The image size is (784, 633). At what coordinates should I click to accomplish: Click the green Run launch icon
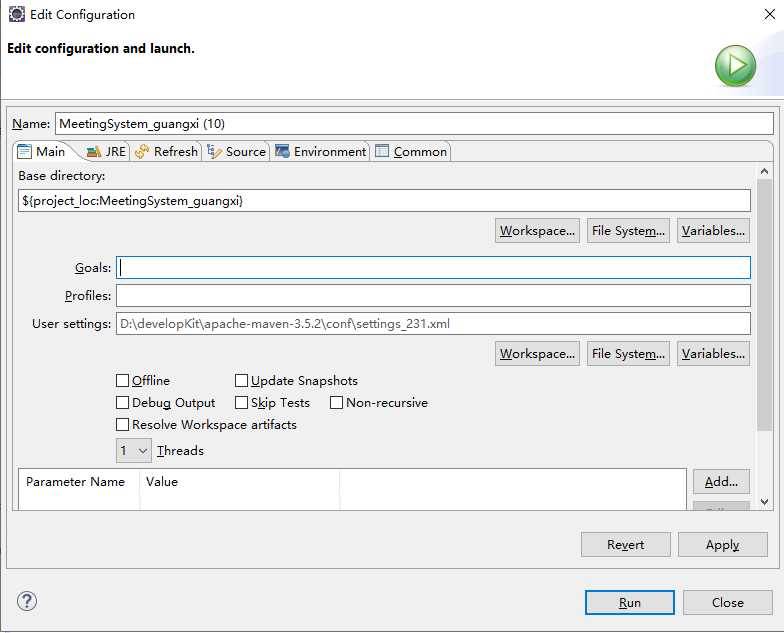[x=735, y=66]
